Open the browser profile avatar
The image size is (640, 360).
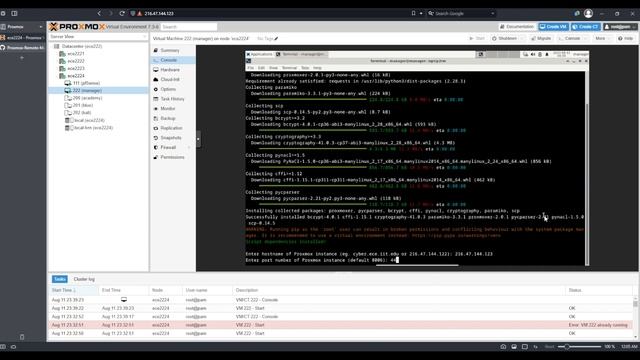pyautogui.click(x=588, y=13)
